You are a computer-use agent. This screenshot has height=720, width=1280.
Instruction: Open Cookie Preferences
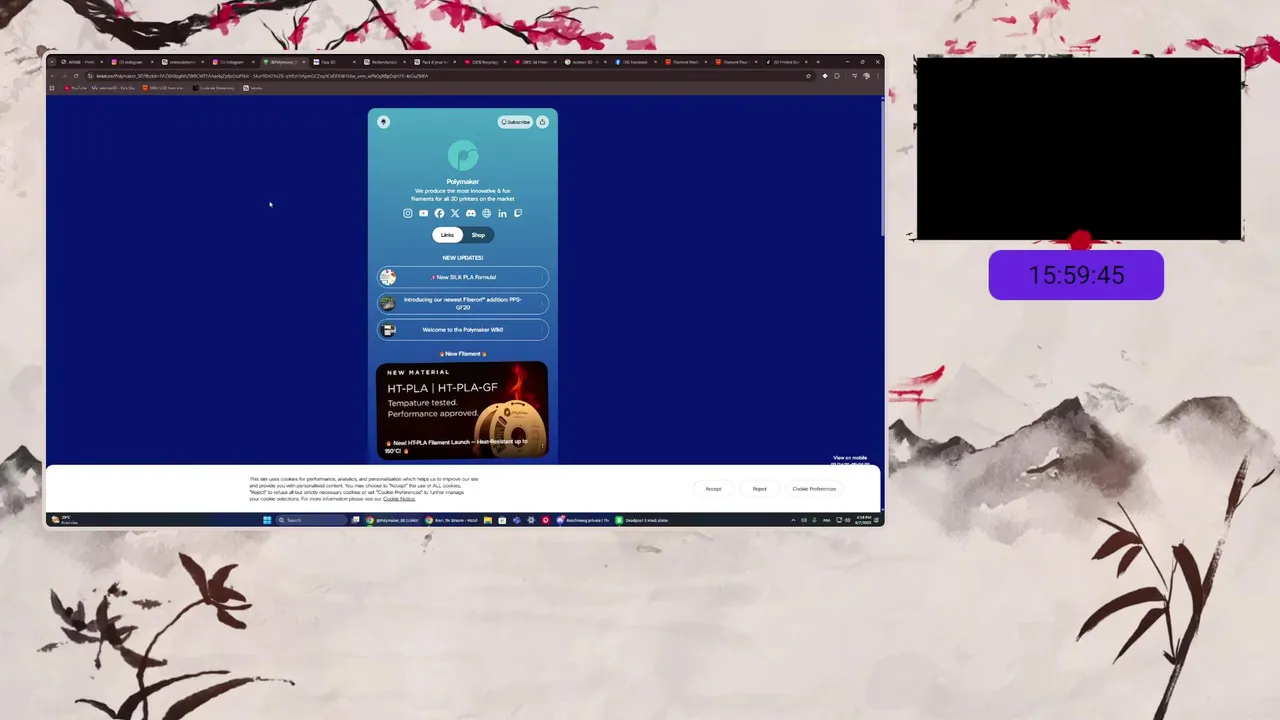[x=814, y=489]
